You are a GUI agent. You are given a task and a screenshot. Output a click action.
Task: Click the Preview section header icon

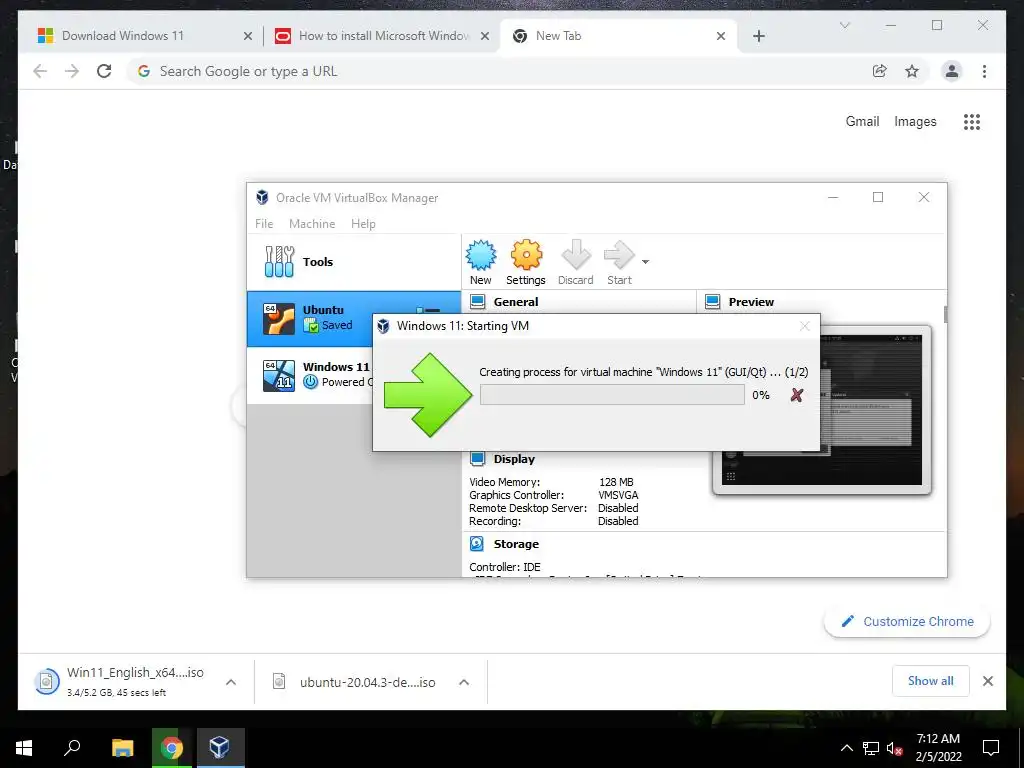[x=712, y=302]
